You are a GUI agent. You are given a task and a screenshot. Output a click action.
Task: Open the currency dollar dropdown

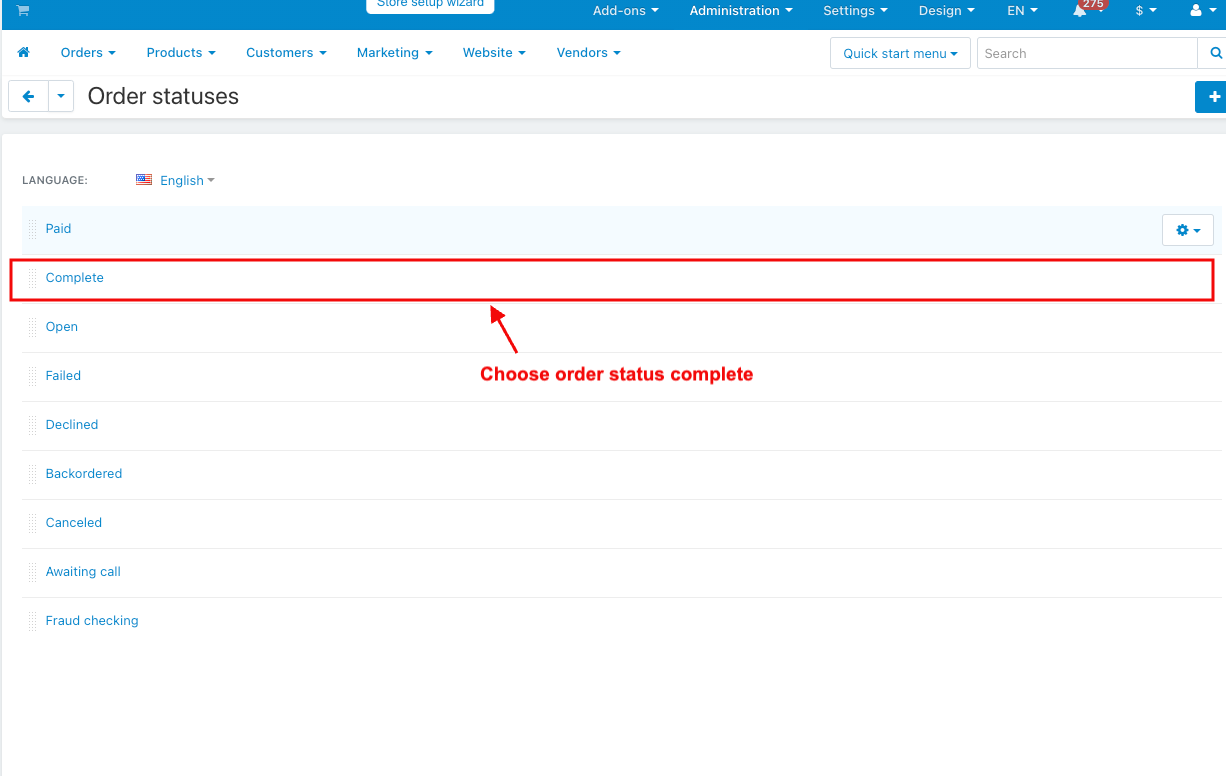1145,11
